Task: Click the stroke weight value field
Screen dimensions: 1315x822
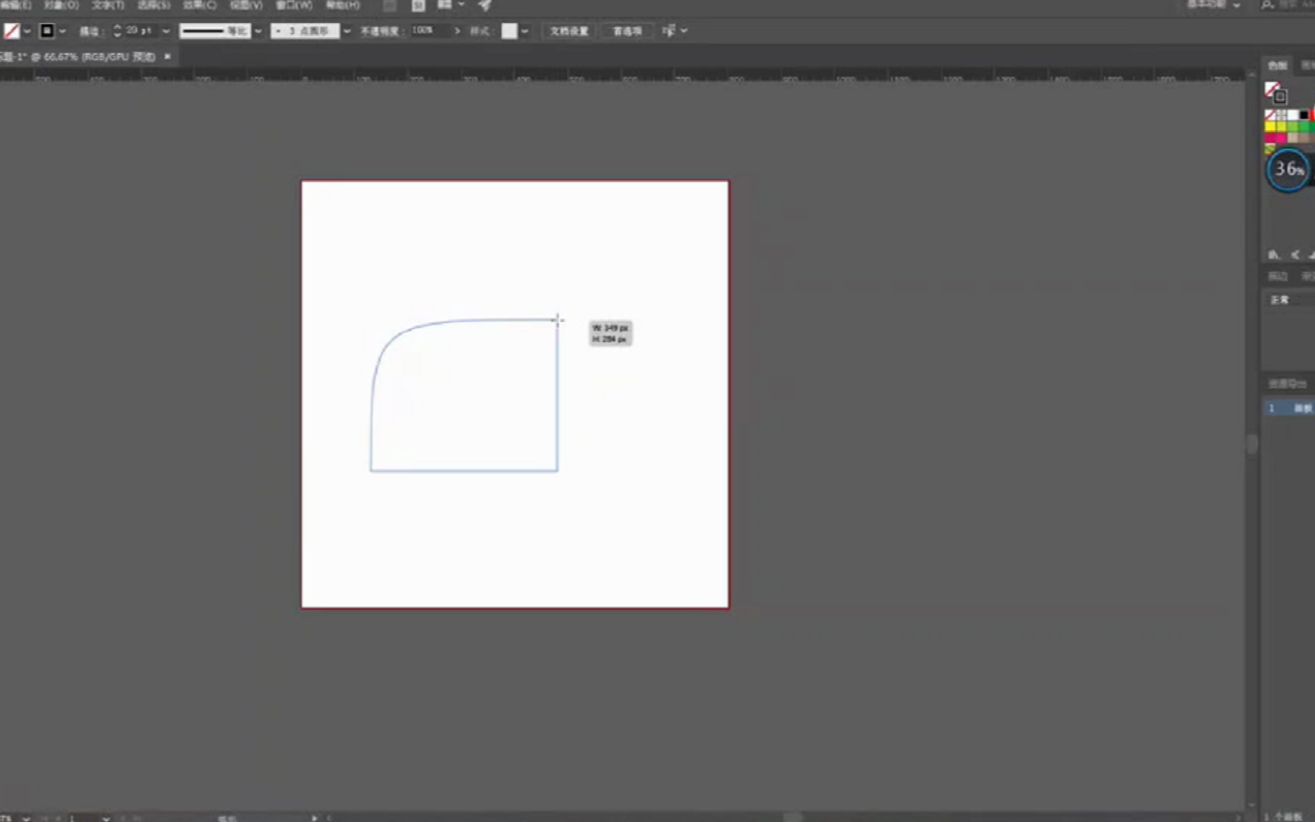Action: click(x=140, y=31)
